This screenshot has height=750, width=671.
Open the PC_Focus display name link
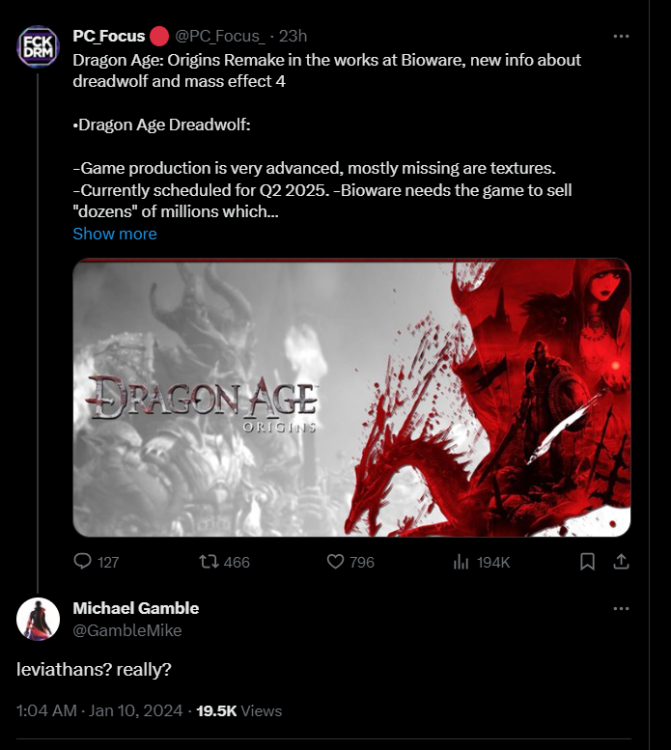(x=109, y=37)
